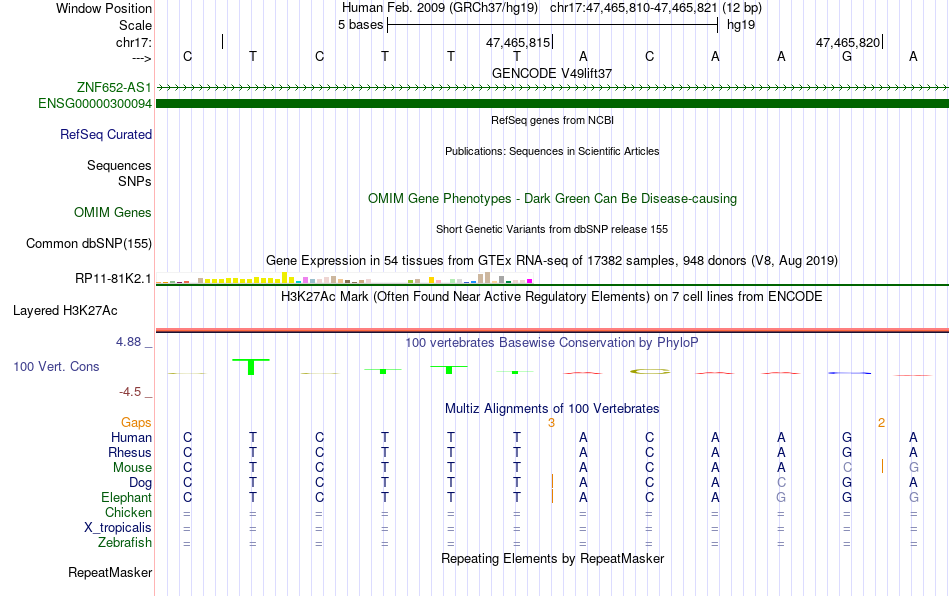The width and height of the screenshot is (950, 596).
Task: Click the 47,465,815 position marker
Action: tap(519, 42)
